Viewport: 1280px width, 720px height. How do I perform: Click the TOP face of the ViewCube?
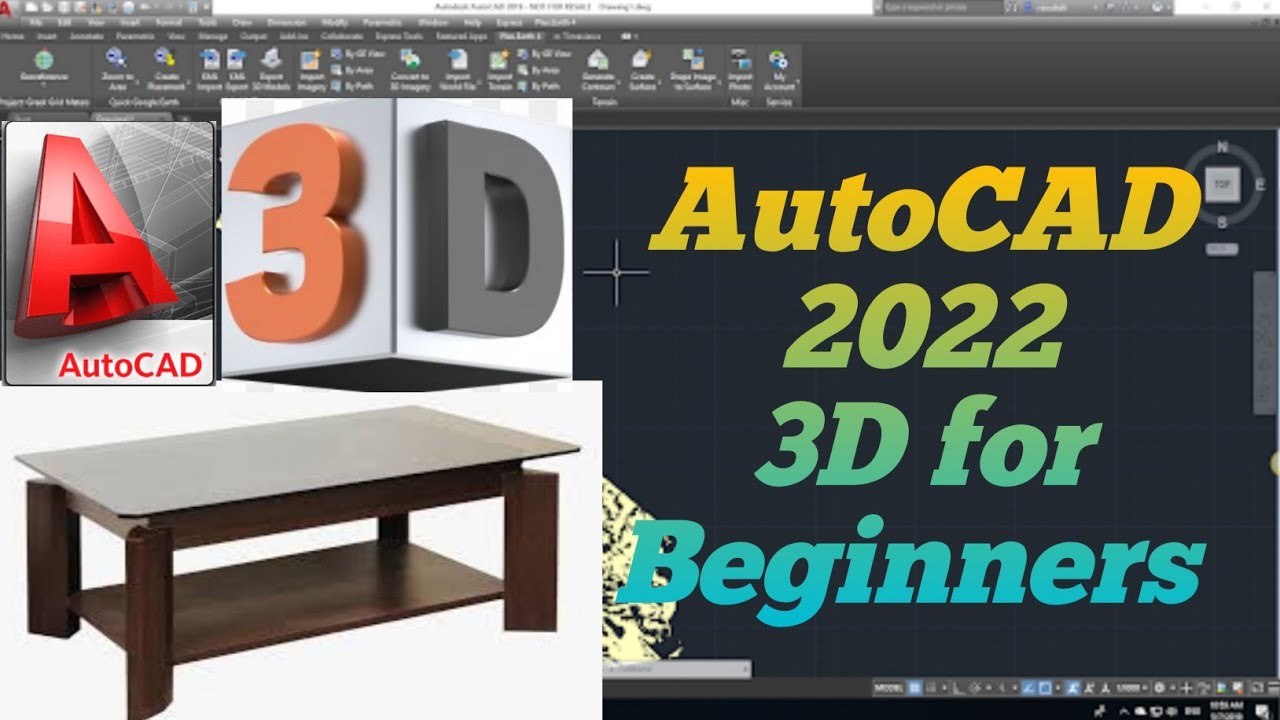[1222, 184]
